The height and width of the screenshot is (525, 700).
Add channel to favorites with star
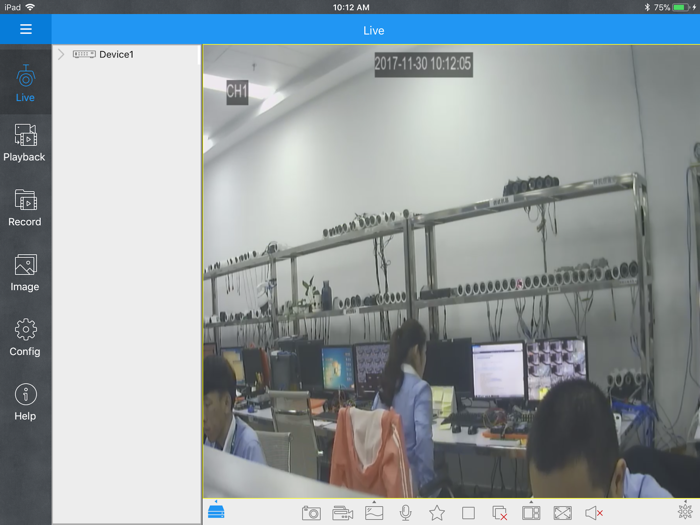(437, 513)
